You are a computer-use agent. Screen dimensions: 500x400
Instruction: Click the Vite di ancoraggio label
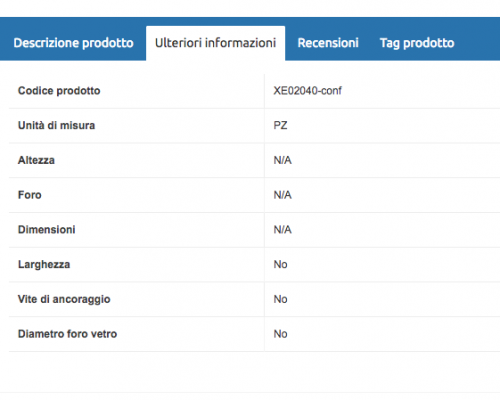[64, 299]
